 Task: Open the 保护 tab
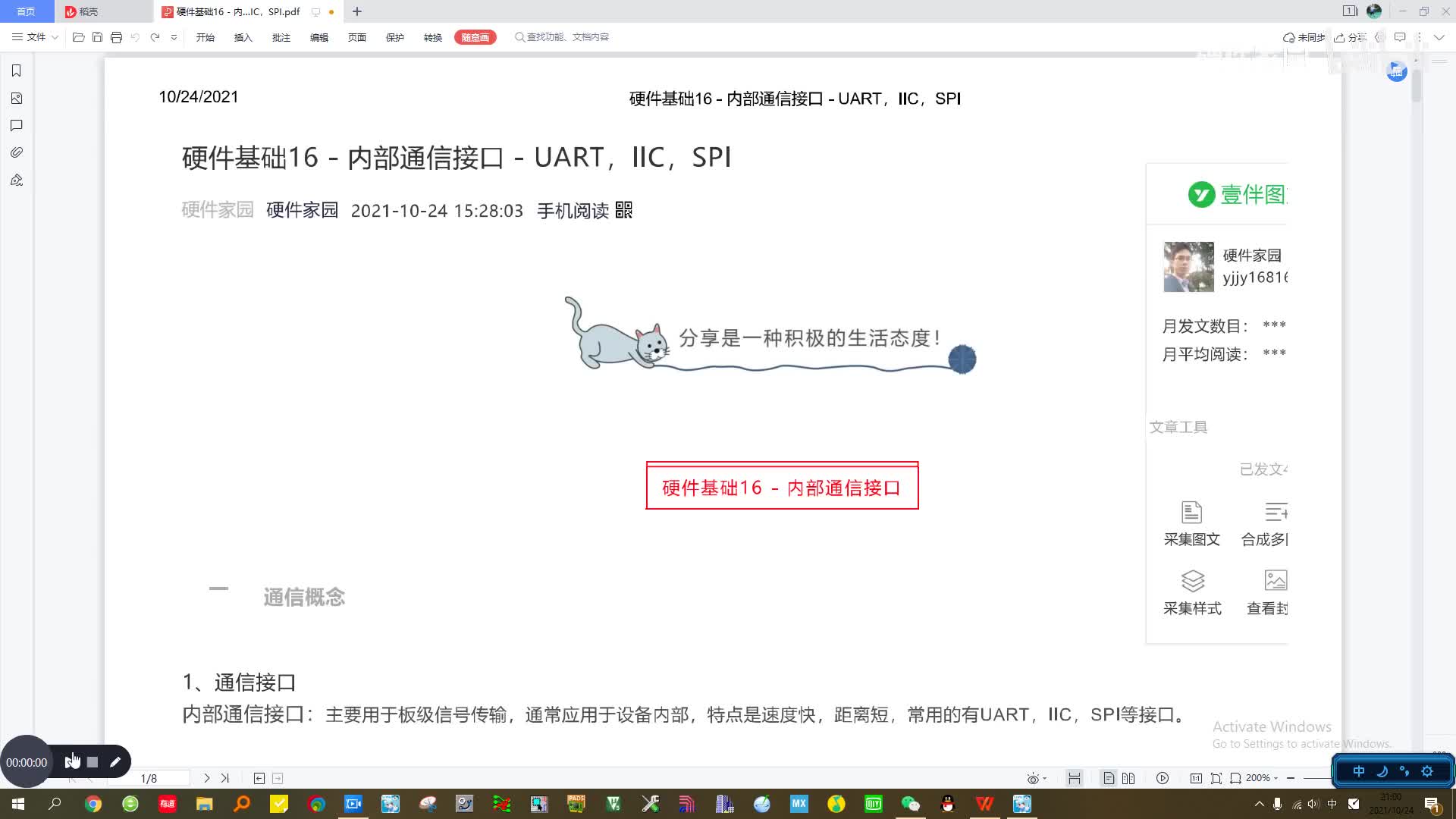394,37
